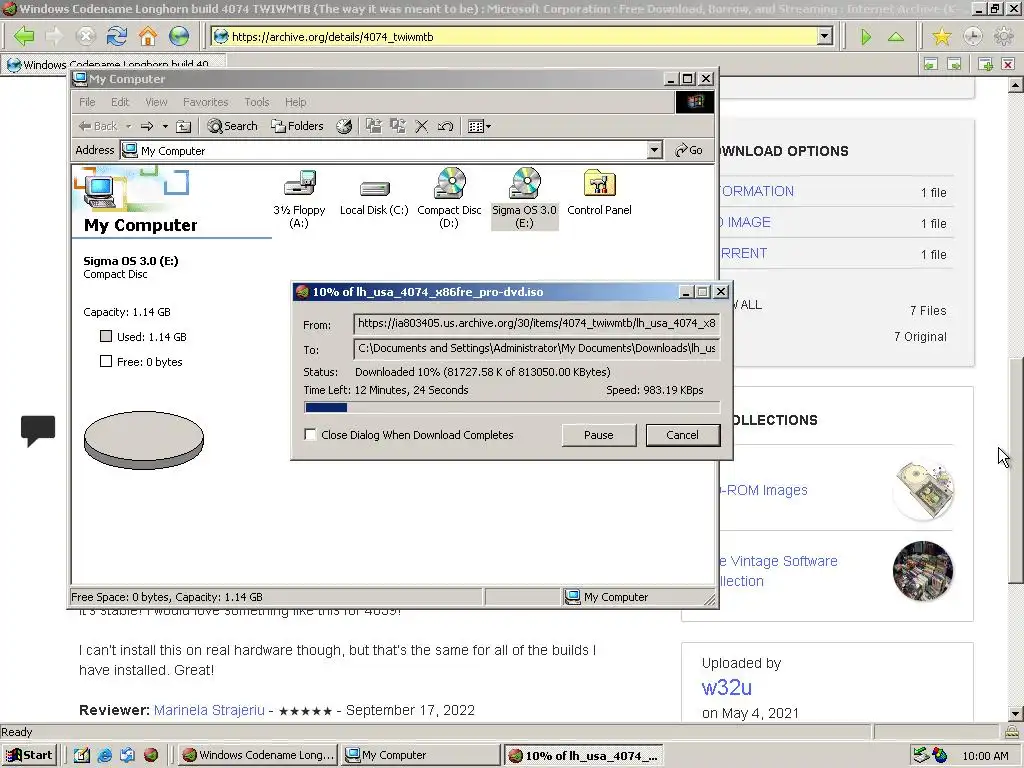Click the Move To icon in My Computer
The height and width of the screenshot is (768, 1024).
pyautogui.click(x=374, y=126)
